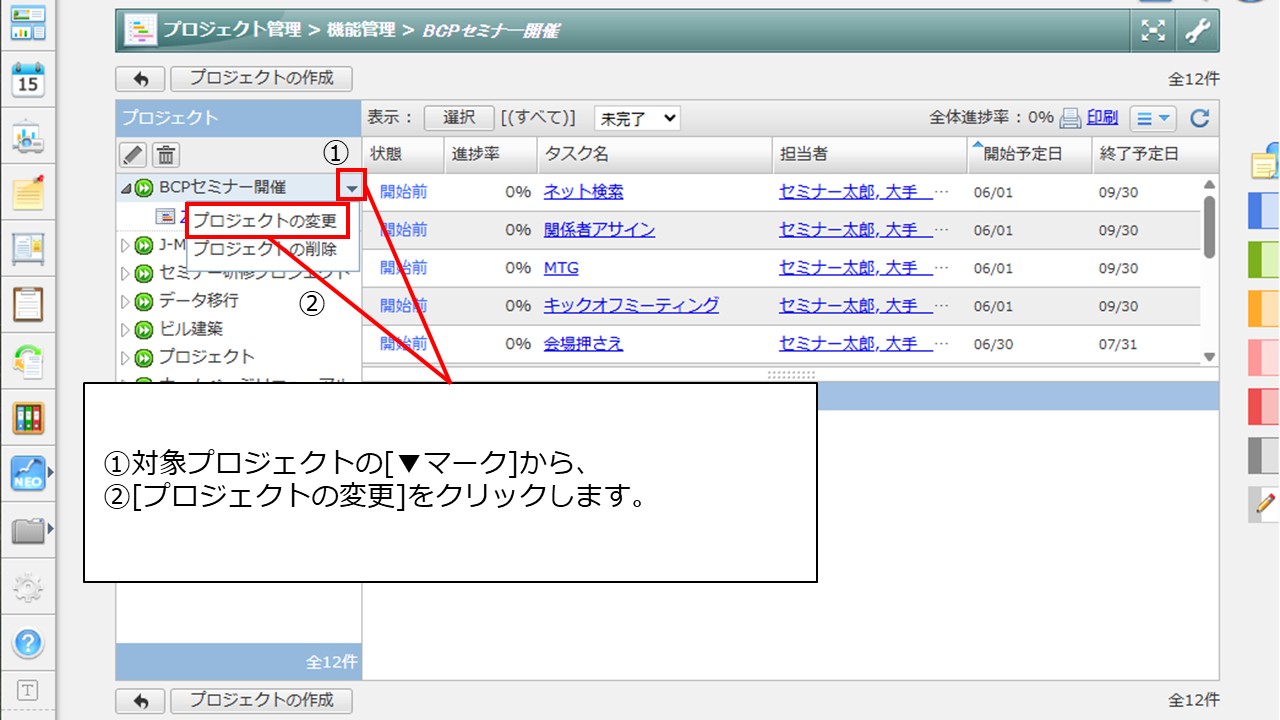
Task: Open the list view options dropdown
Action: (1153, 118)
